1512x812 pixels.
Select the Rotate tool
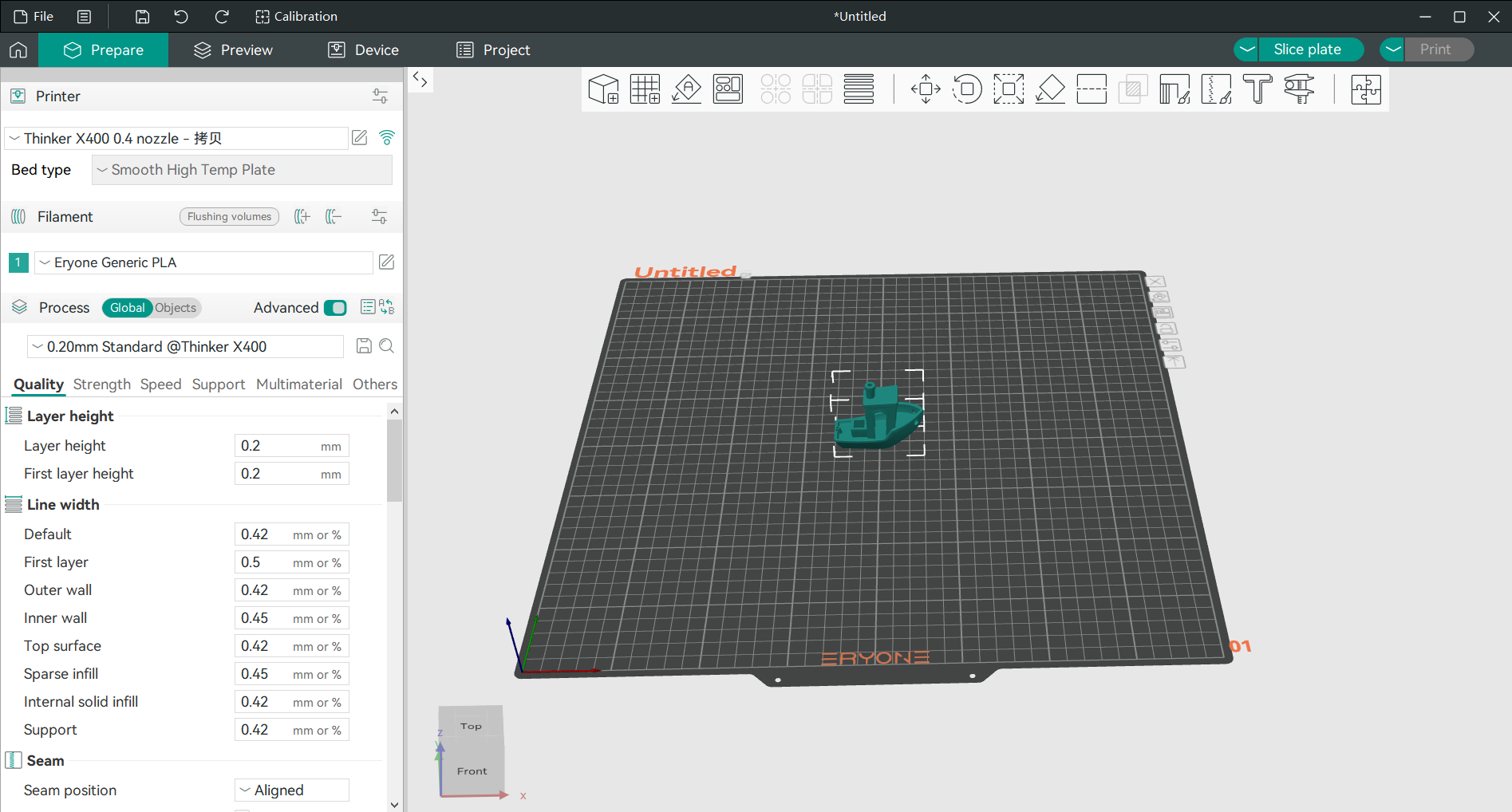click(967, 89)
